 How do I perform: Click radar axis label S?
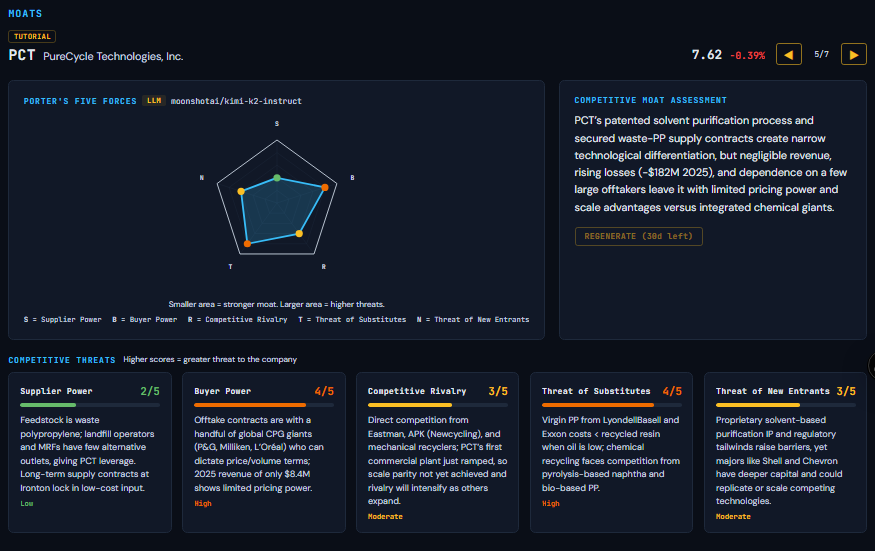tap(277, 123)
